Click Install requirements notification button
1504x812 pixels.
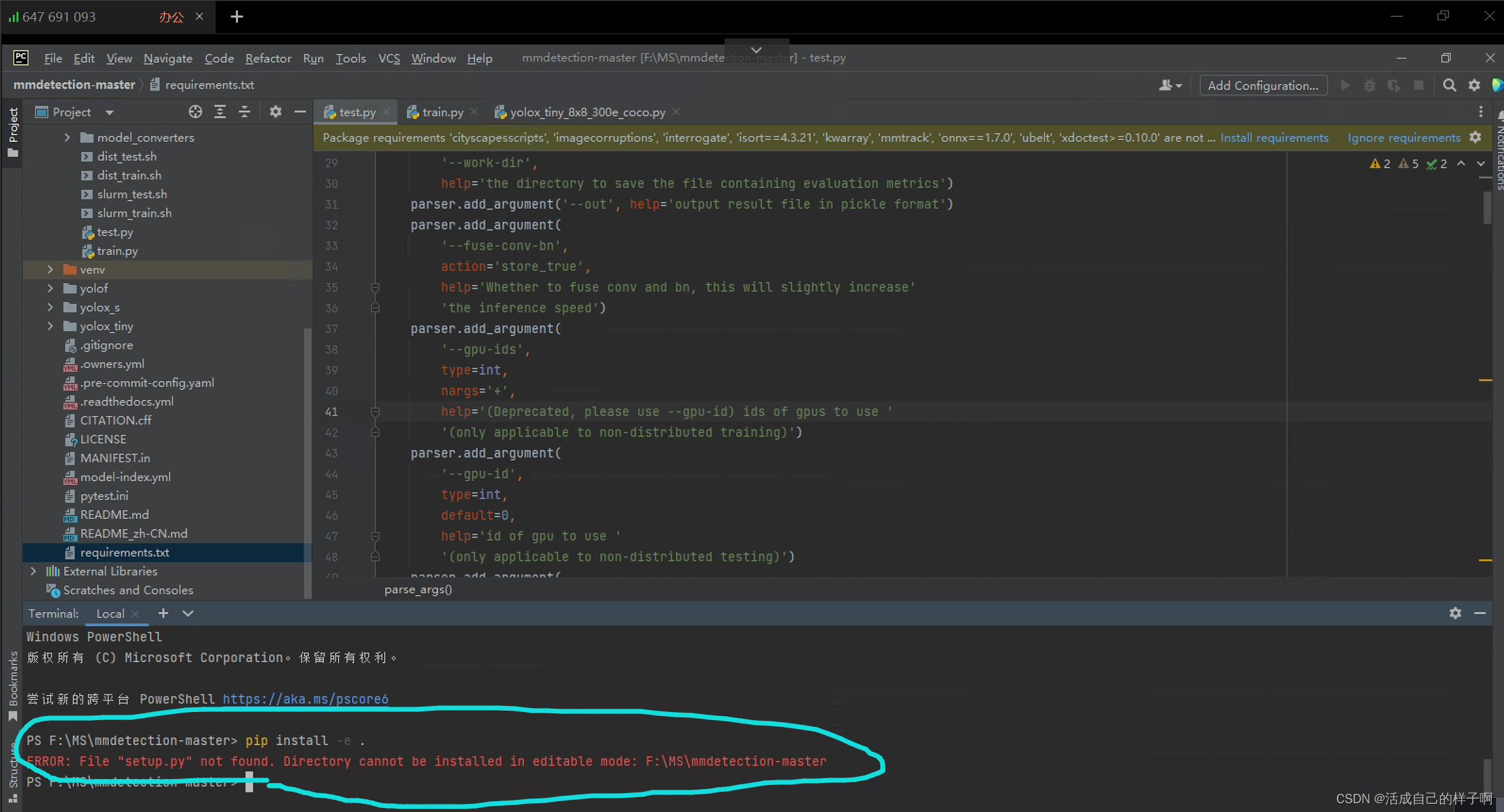click(1275, 138)
